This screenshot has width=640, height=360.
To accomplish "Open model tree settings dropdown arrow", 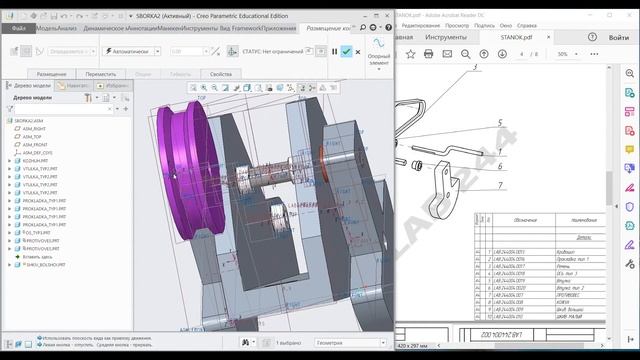I will 97,98.
